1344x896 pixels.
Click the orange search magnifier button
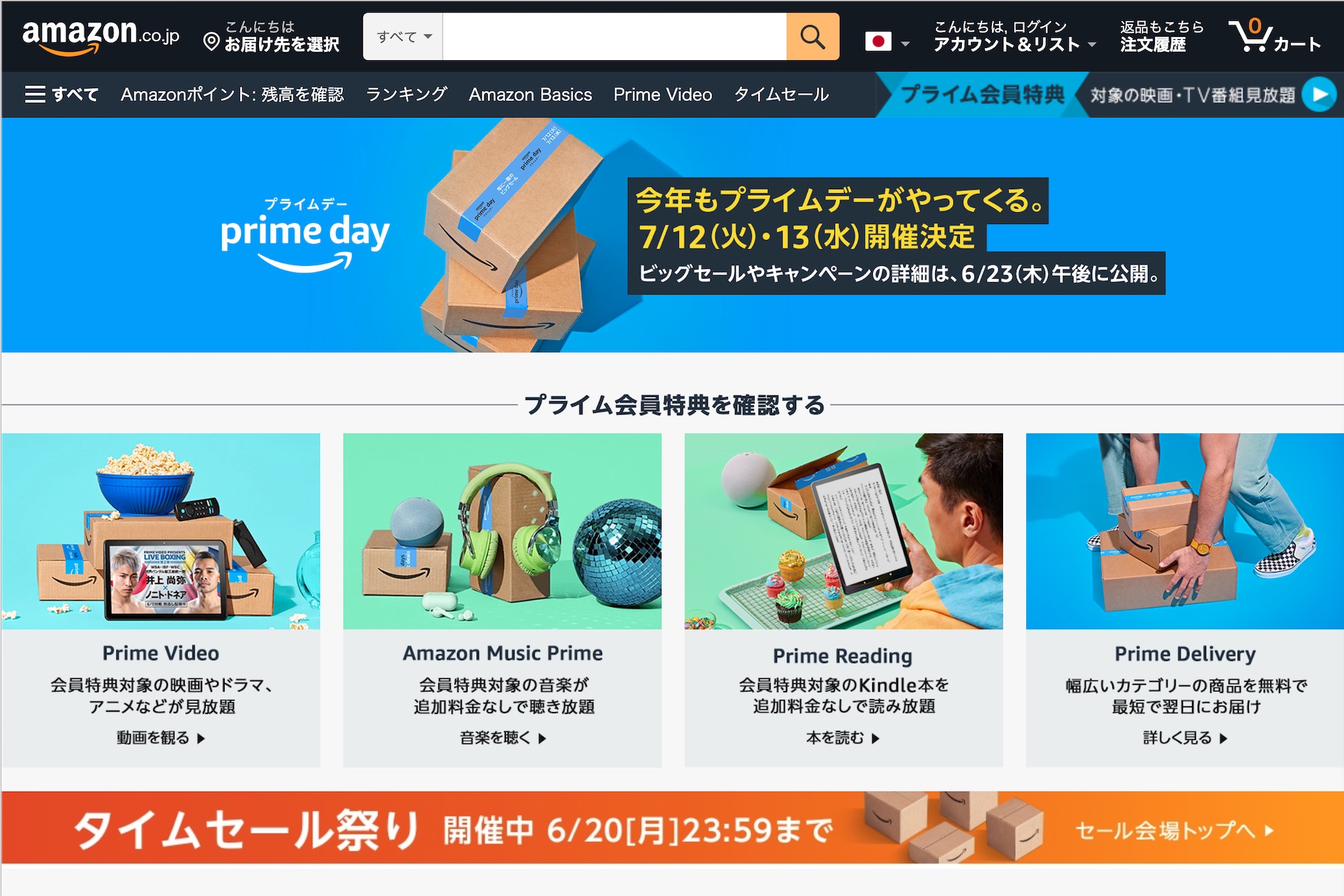point(812,36)
